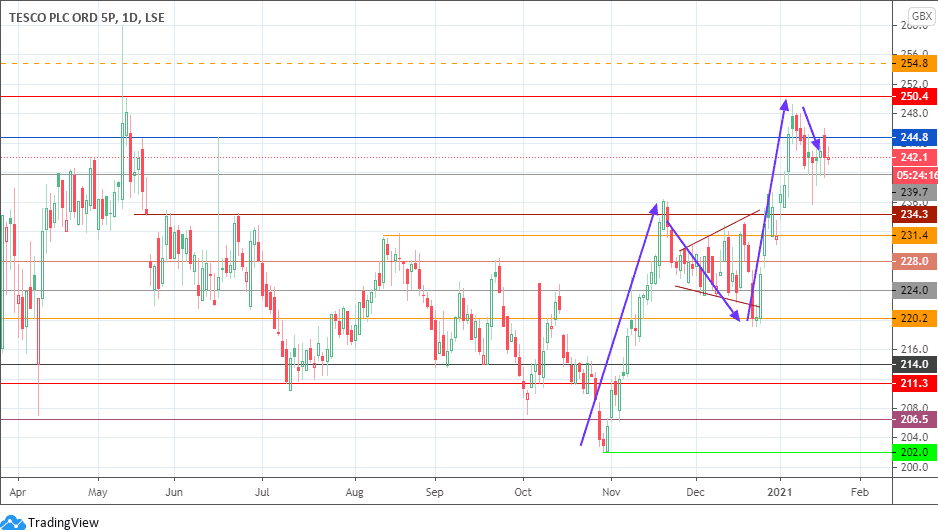The width and height of the screenshot is (938, 532).
Task: Click the 204.0 price axis tick
Action: coord(914,437)
